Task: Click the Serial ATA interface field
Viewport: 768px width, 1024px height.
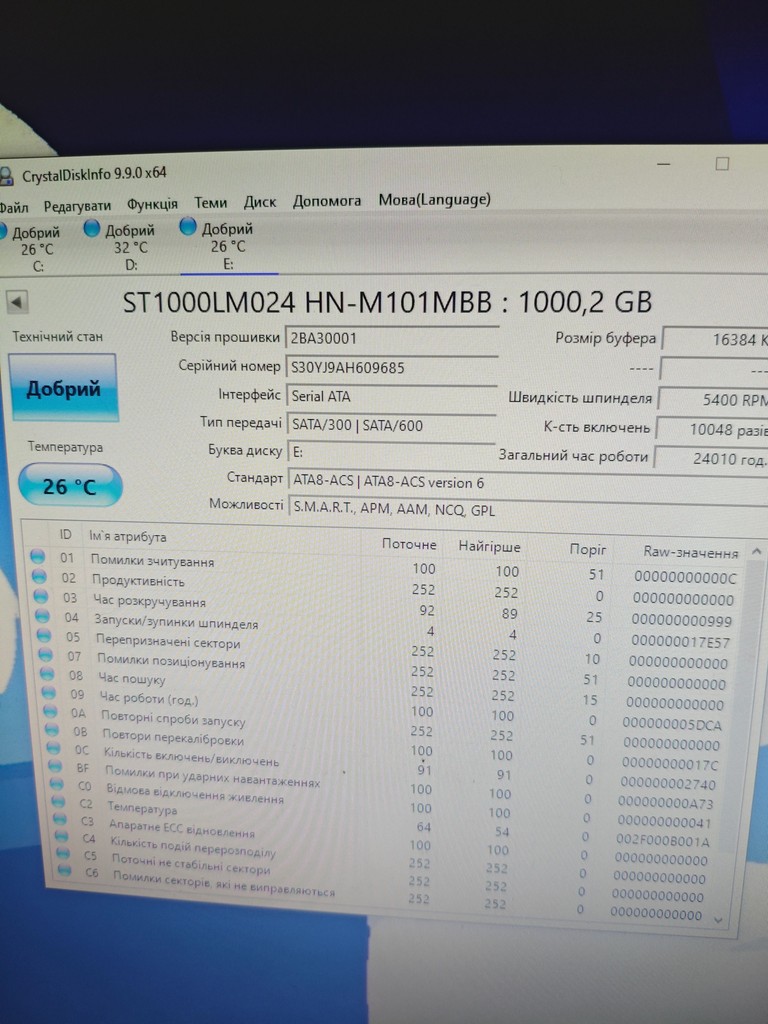Action: [x=391, y=396]
